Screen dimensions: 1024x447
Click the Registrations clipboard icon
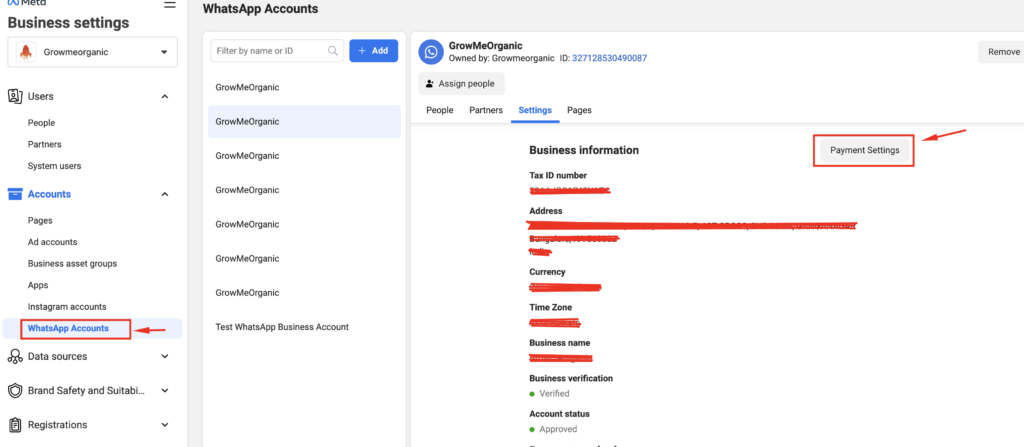pos(14,425)
